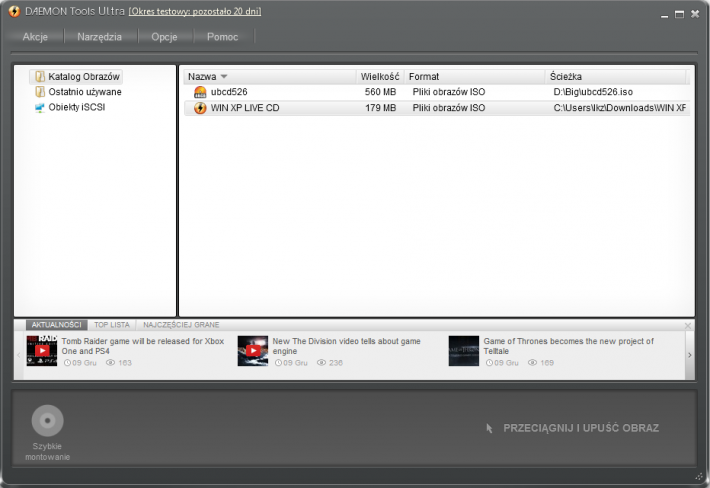Click the view count eye icon for The Division
710x488 pixels.
click(x=321, y=363)
